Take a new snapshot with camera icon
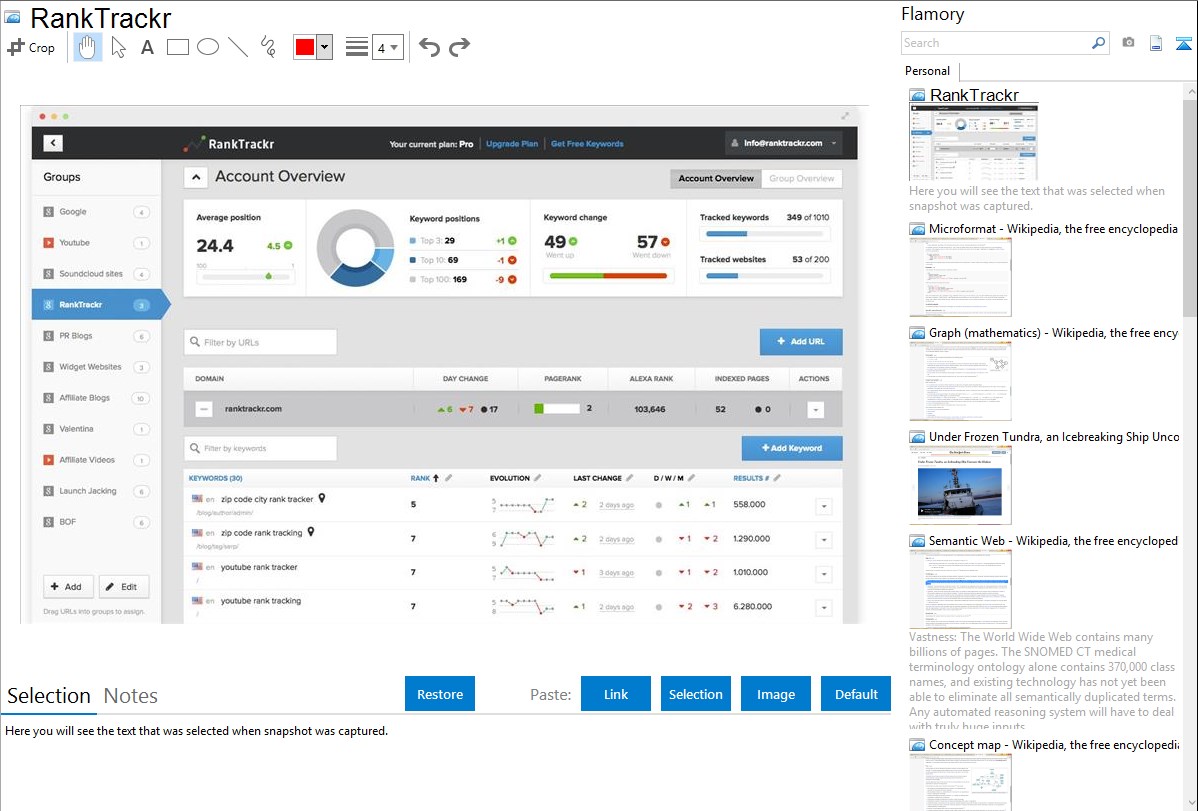 pos(1128,43)
